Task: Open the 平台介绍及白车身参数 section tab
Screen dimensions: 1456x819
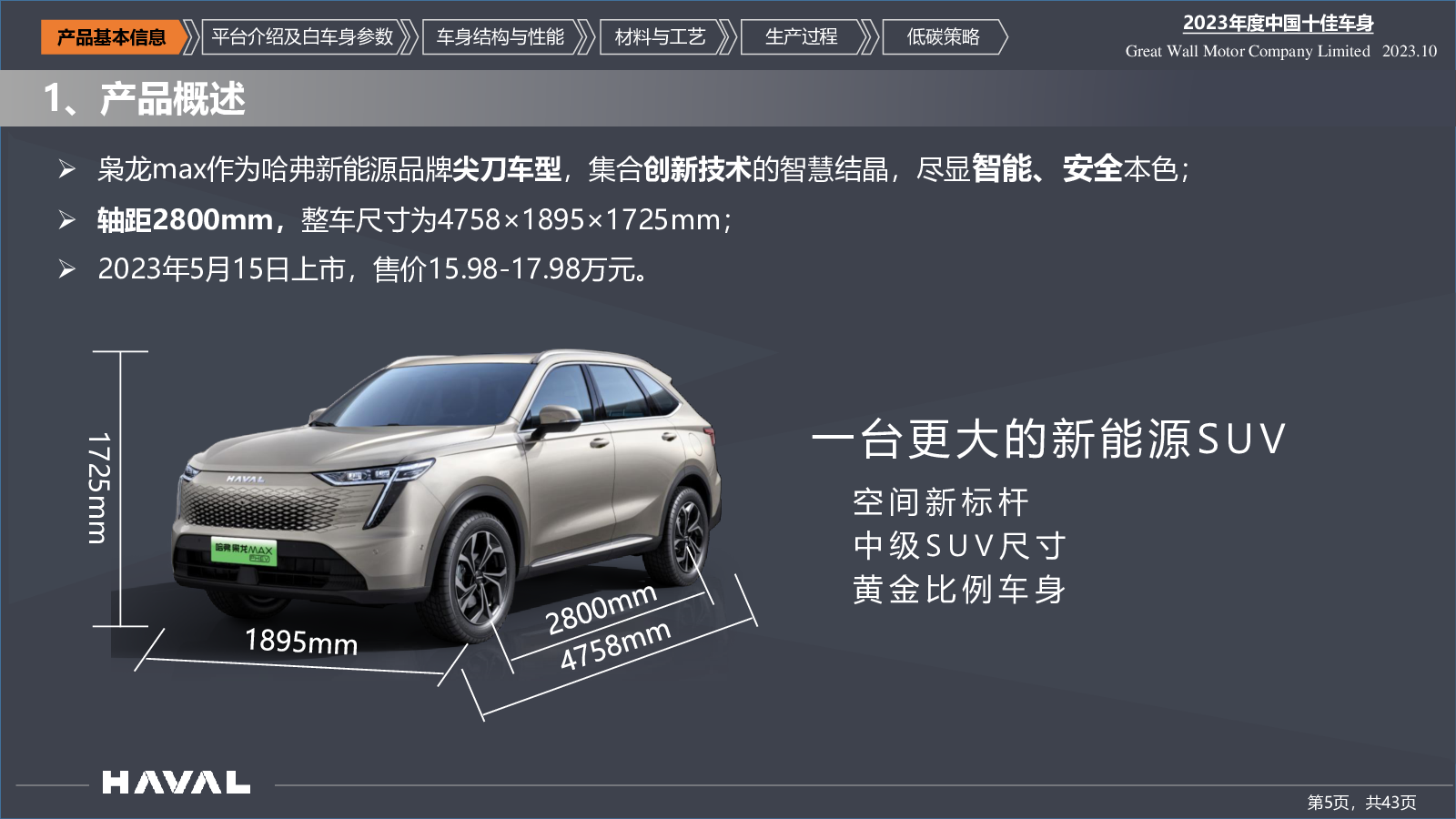Action: click(x=302, y=37)
